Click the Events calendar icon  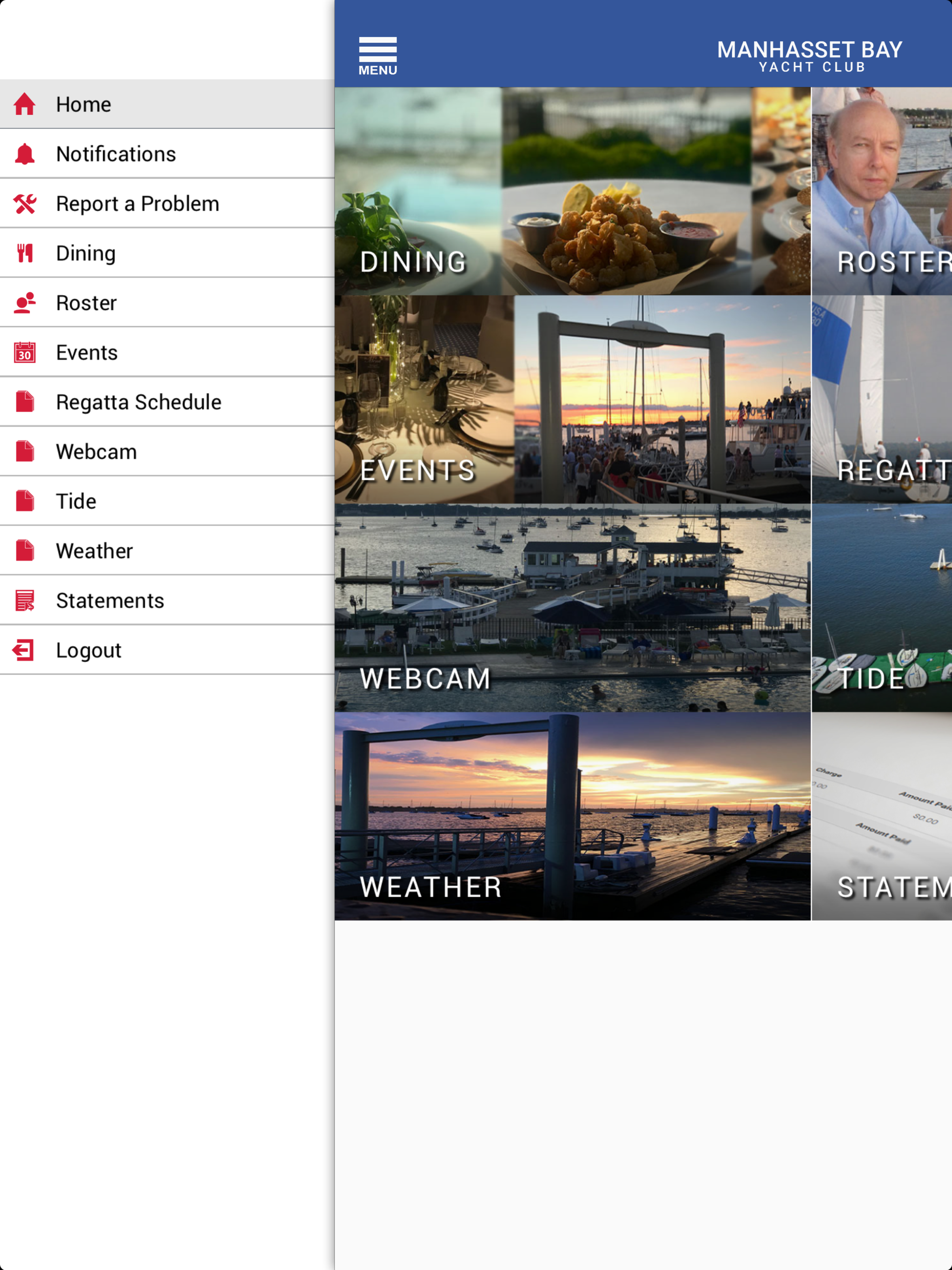[25, 352]
